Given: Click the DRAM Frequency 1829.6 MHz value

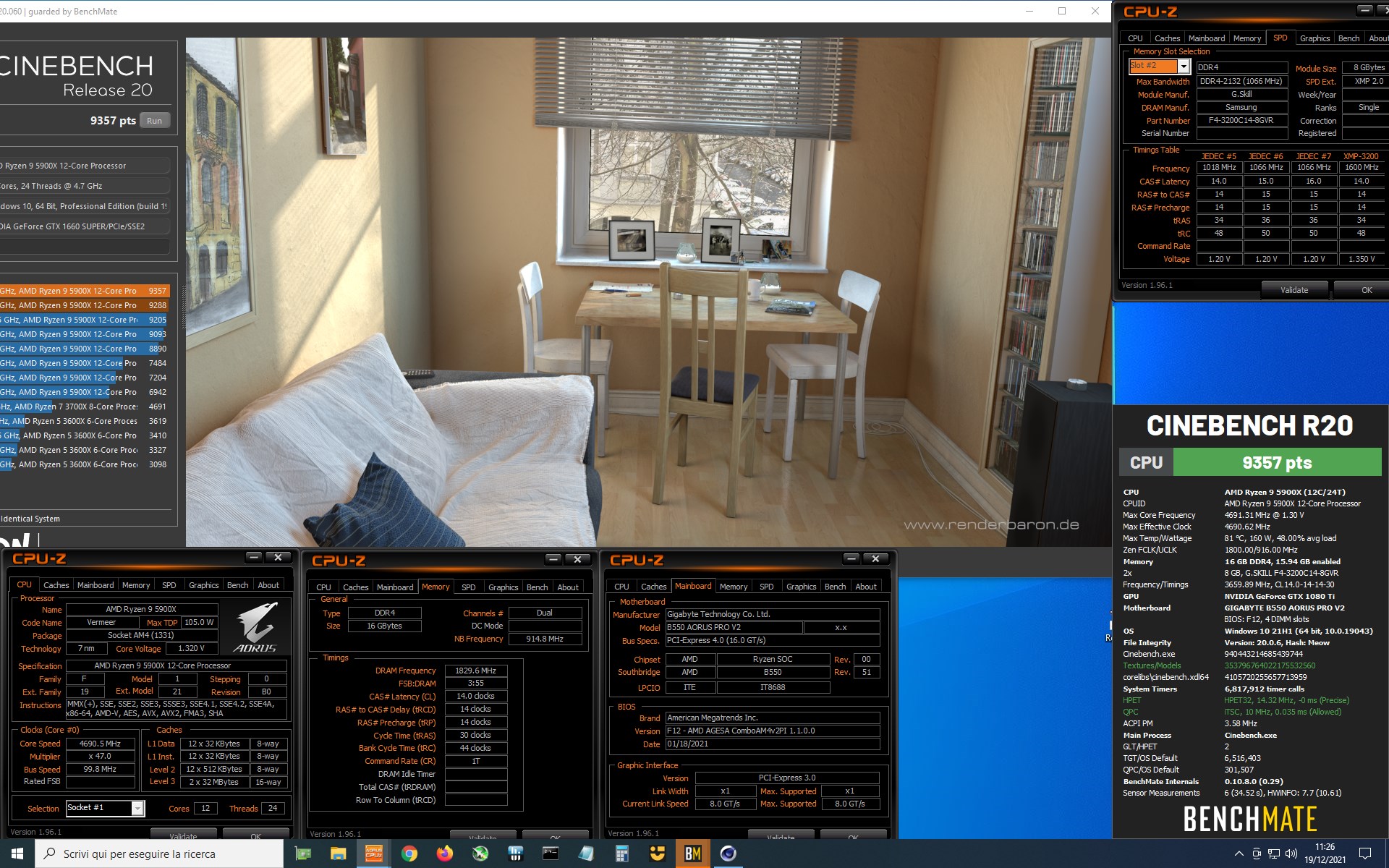Looking at the screenshot, I should click(475, 671).
